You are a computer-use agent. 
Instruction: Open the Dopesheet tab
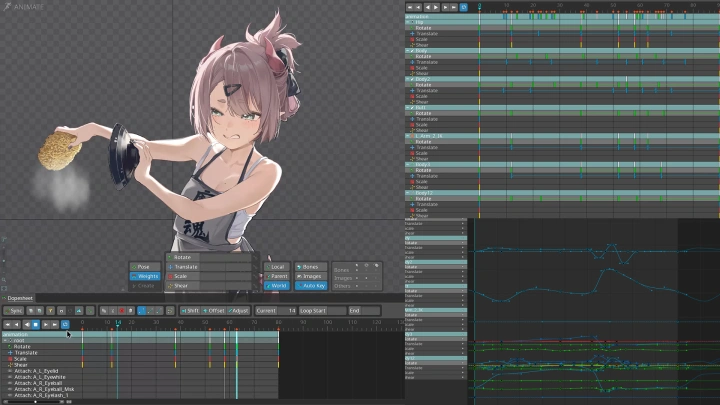(17, 298)
